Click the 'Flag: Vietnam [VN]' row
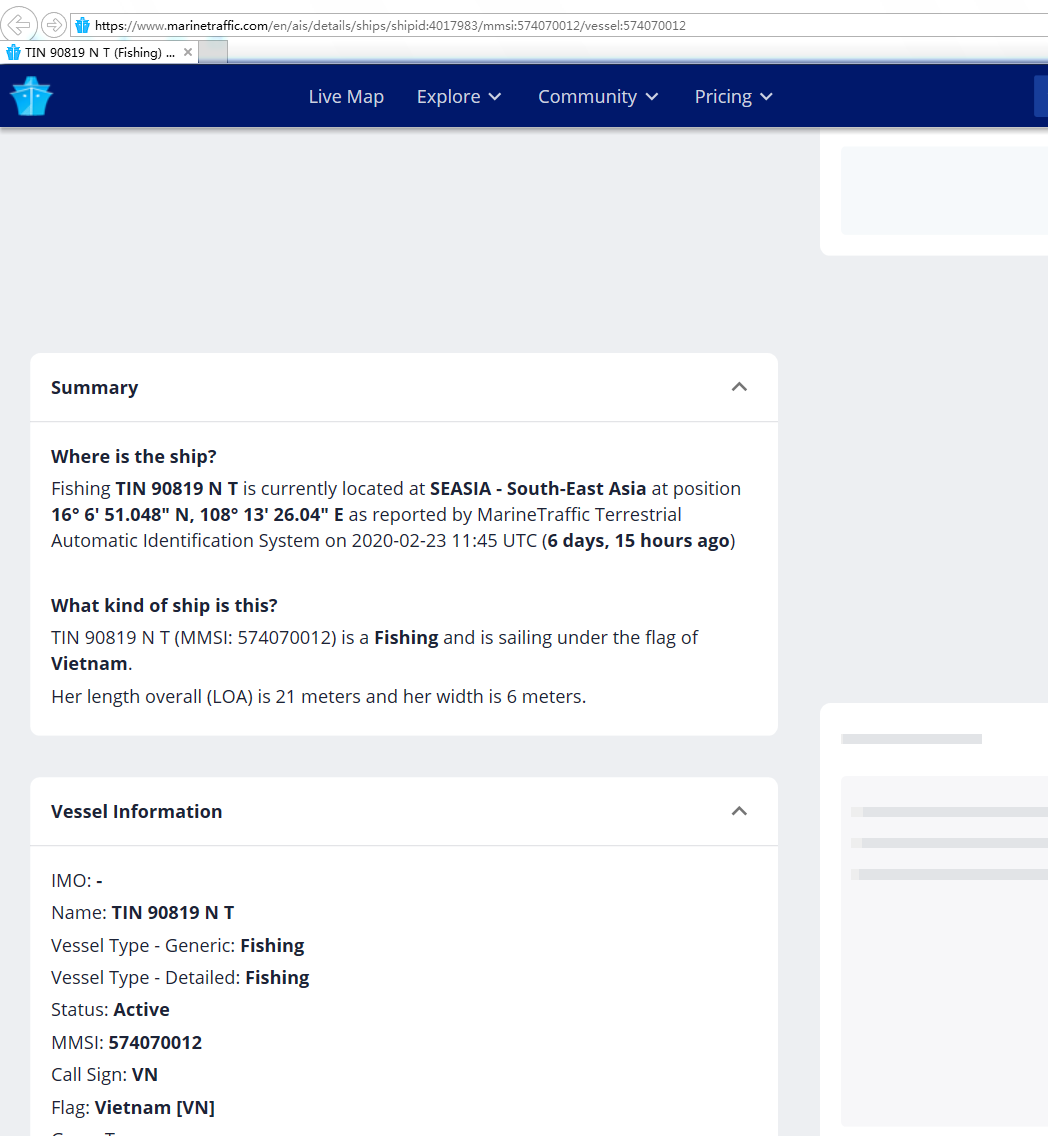This screenshot has width=1048, height=1136. pos(133,1108)
